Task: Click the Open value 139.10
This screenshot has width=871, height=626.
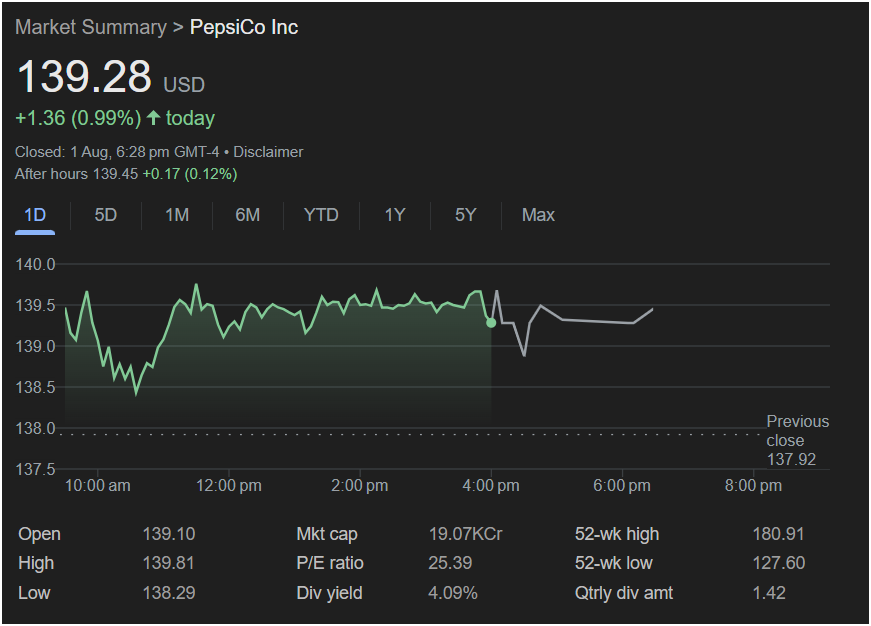Action: coord(169,534)
